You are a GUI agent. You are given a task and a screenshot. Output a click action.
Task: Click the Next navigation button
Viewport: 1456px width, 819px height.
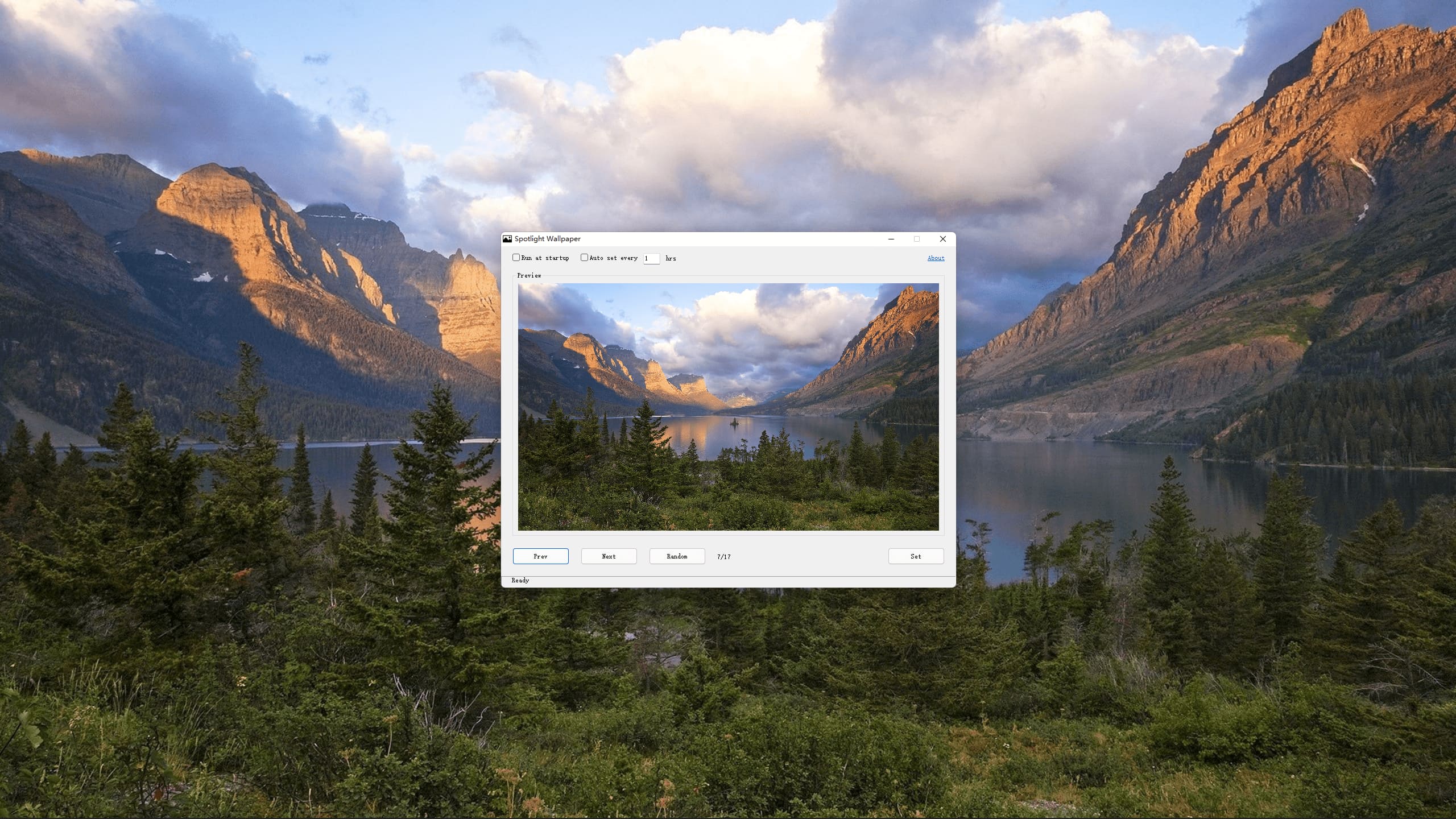(609, 556)
